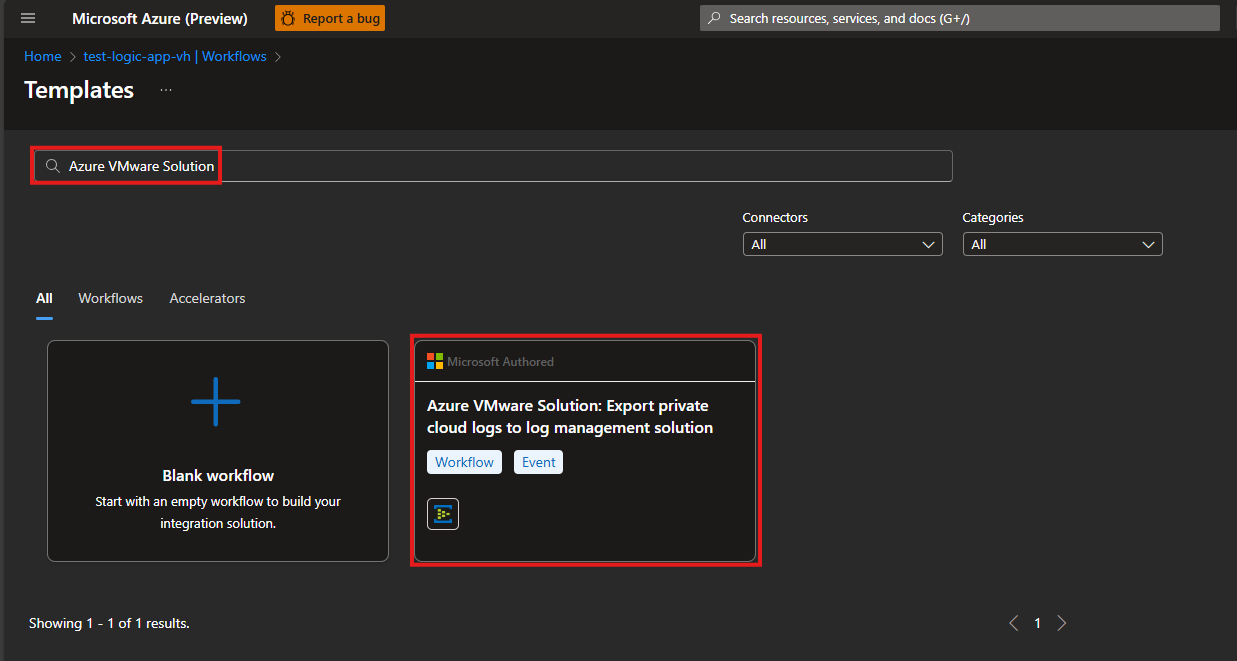Open the ellipsis menu beside Templates
The image size is (1237, 661).
[166, 90]
